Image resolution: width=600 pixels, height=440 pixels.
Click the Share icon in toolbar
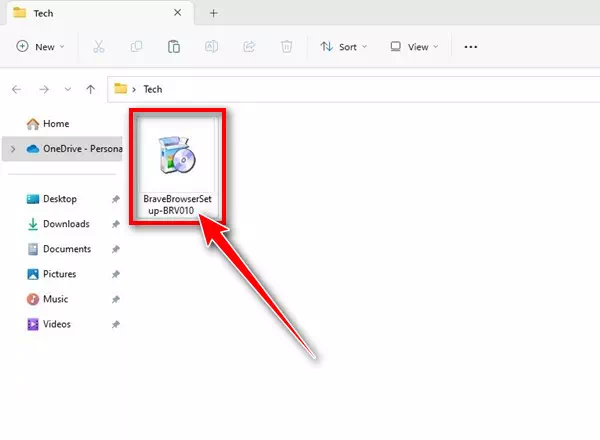pyautogui.click(x=249, y=47)
